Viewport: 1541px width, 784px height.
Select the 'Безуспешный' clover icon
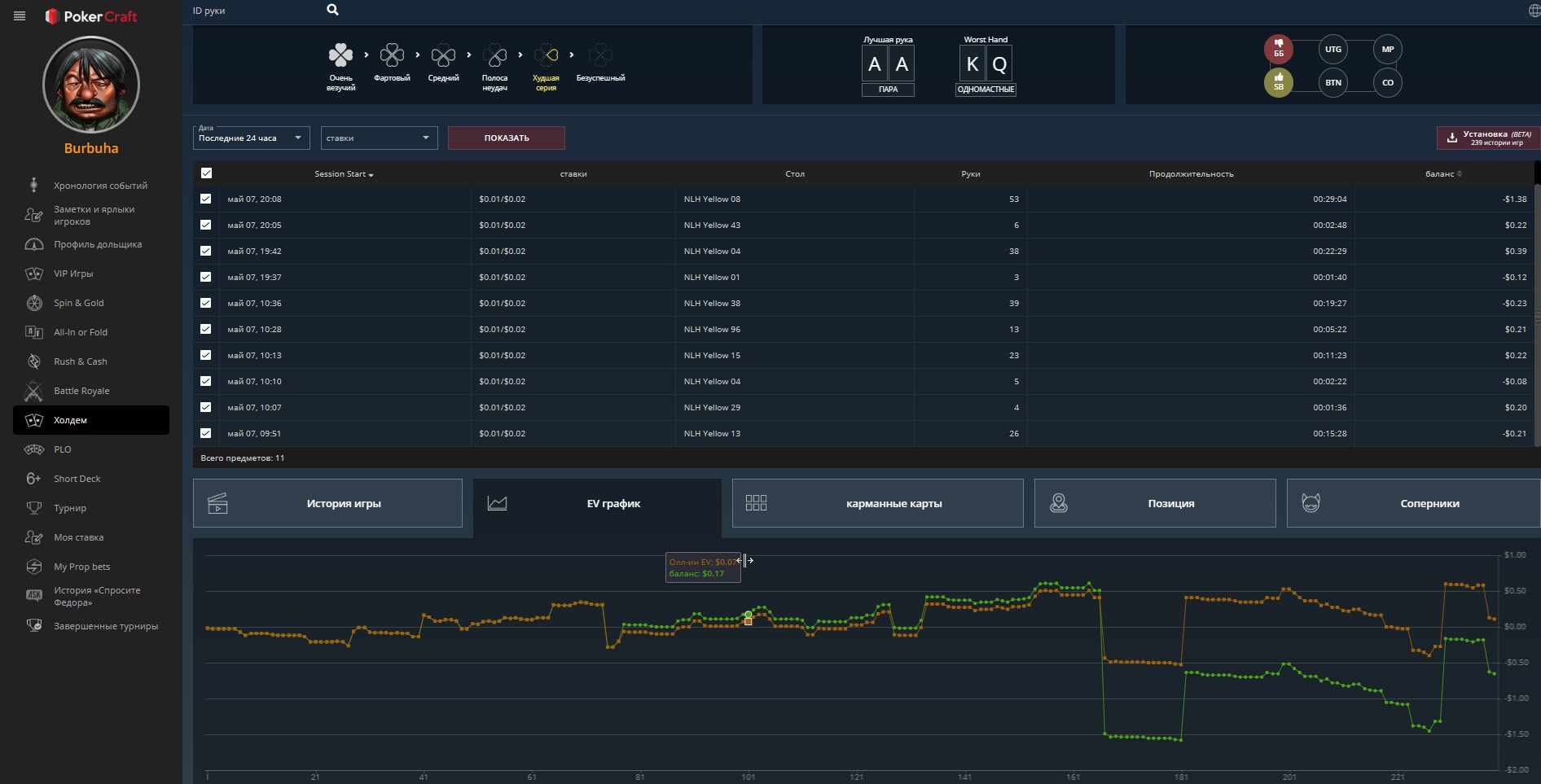click(600, 55)
